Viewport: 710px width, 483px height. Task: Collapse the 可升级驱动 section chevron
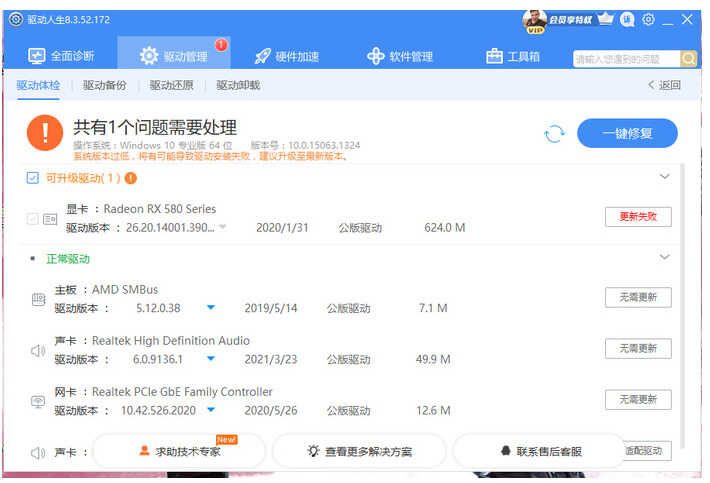(664, 177)
